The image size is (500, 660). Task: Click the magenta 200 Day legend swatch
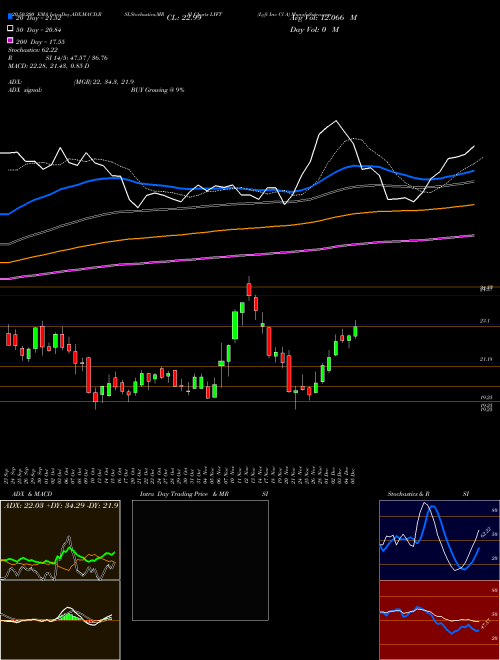10,40
